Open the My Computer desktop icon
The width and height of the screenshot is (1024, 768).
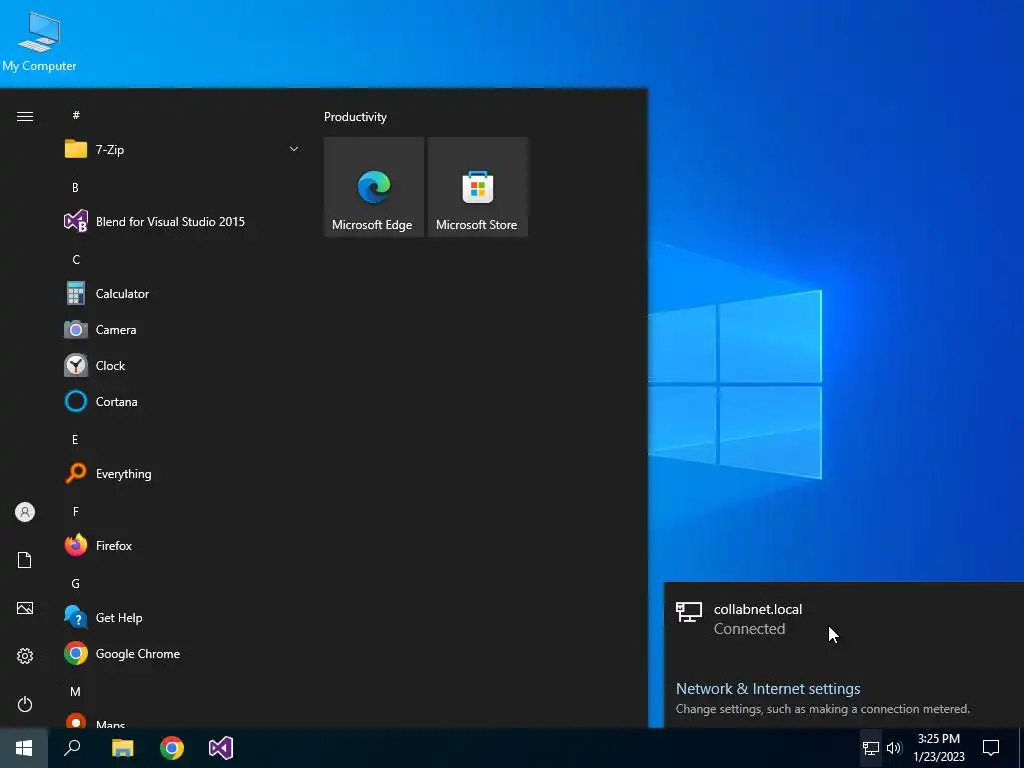pyautogui.click(x=39, y=41)
